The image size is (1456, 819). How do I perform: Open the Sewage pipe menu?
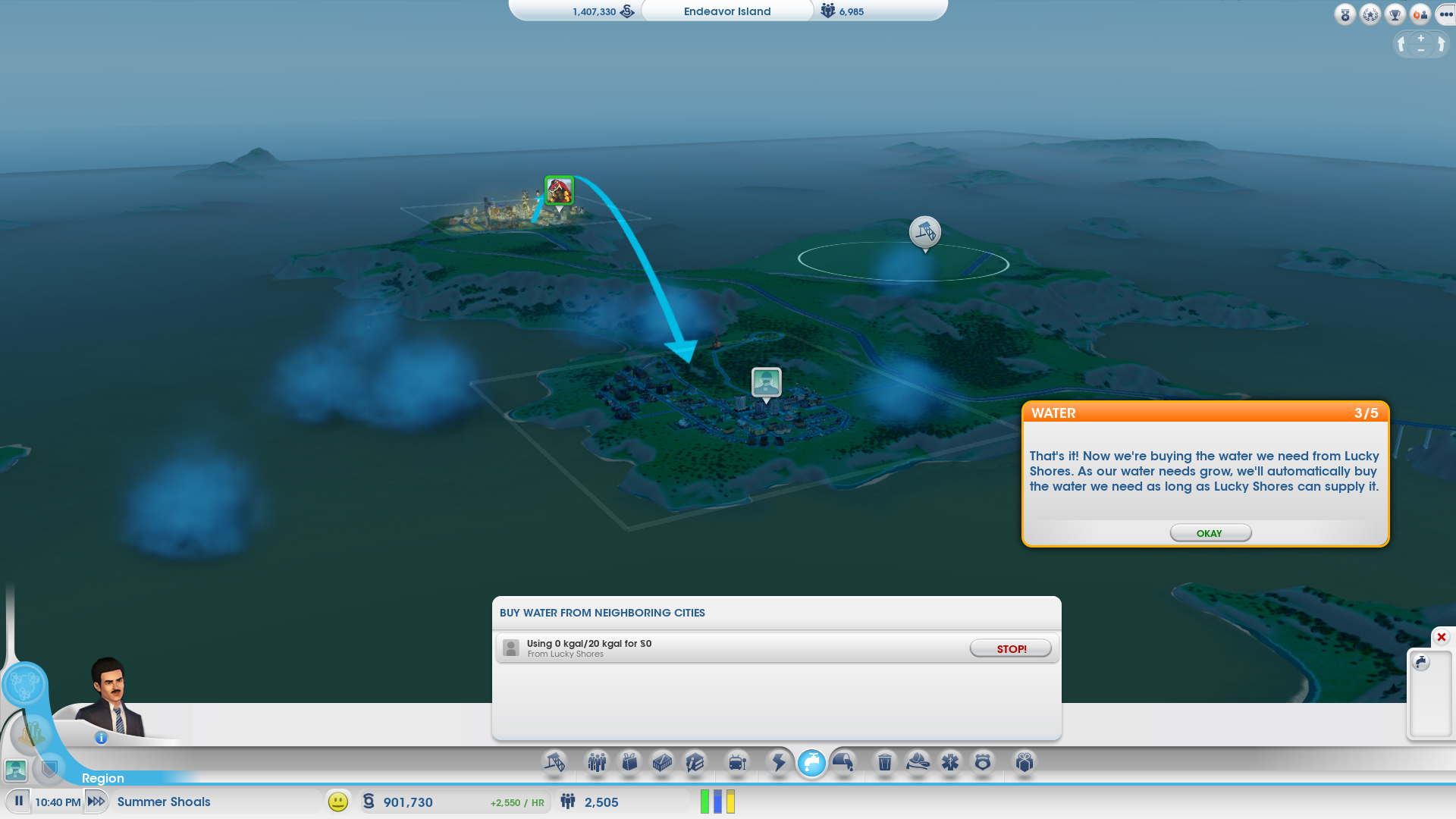click(x=843, y=762)
